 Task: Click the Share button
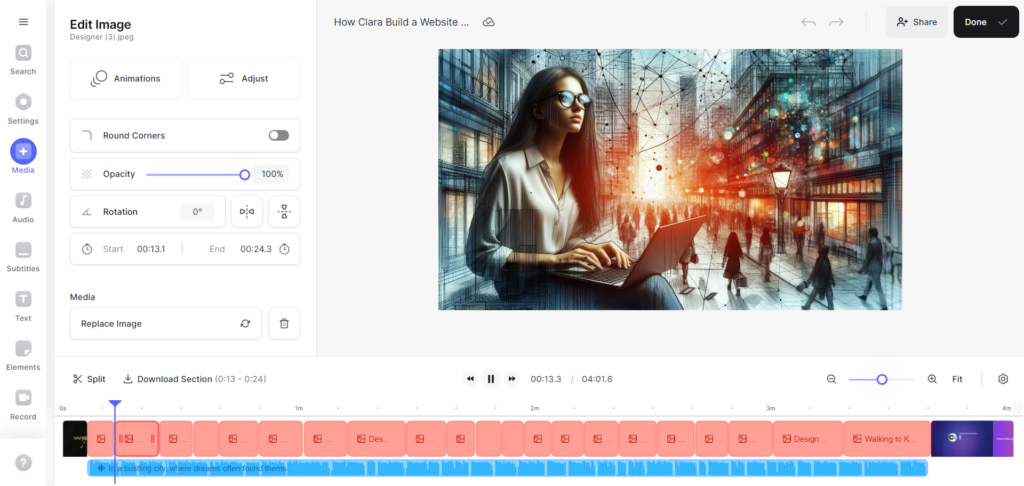pos(917,22)
